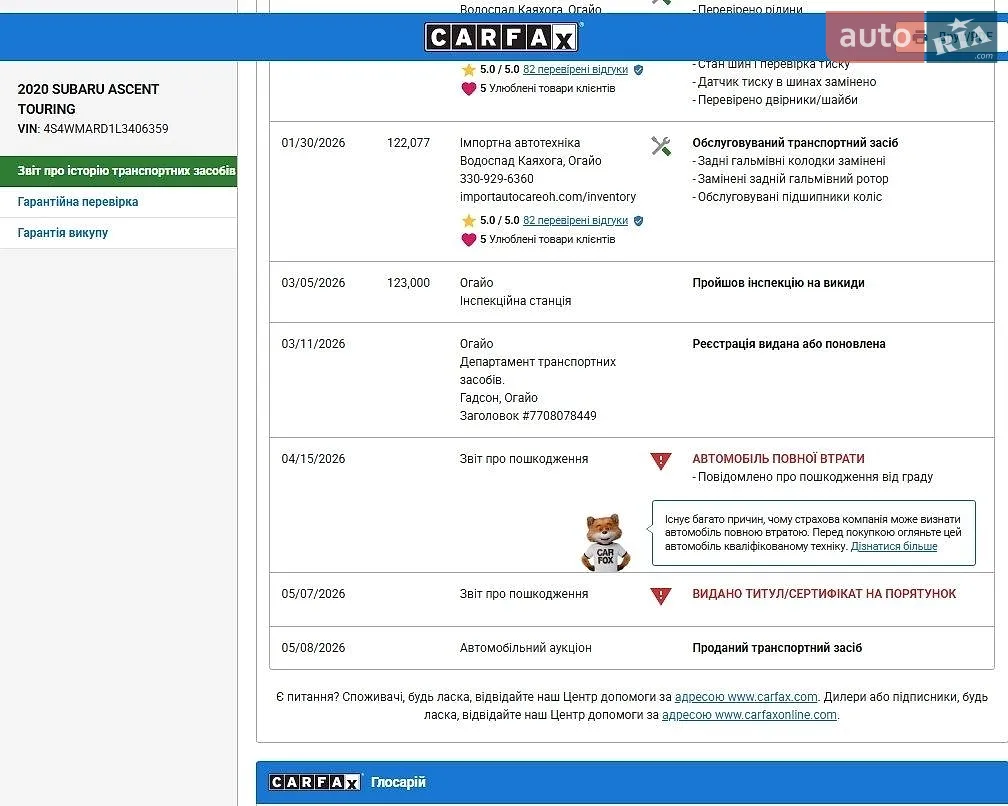Open Звіт про історію транспортних засобів tab
1008x806 pixels.
(119, 171)
